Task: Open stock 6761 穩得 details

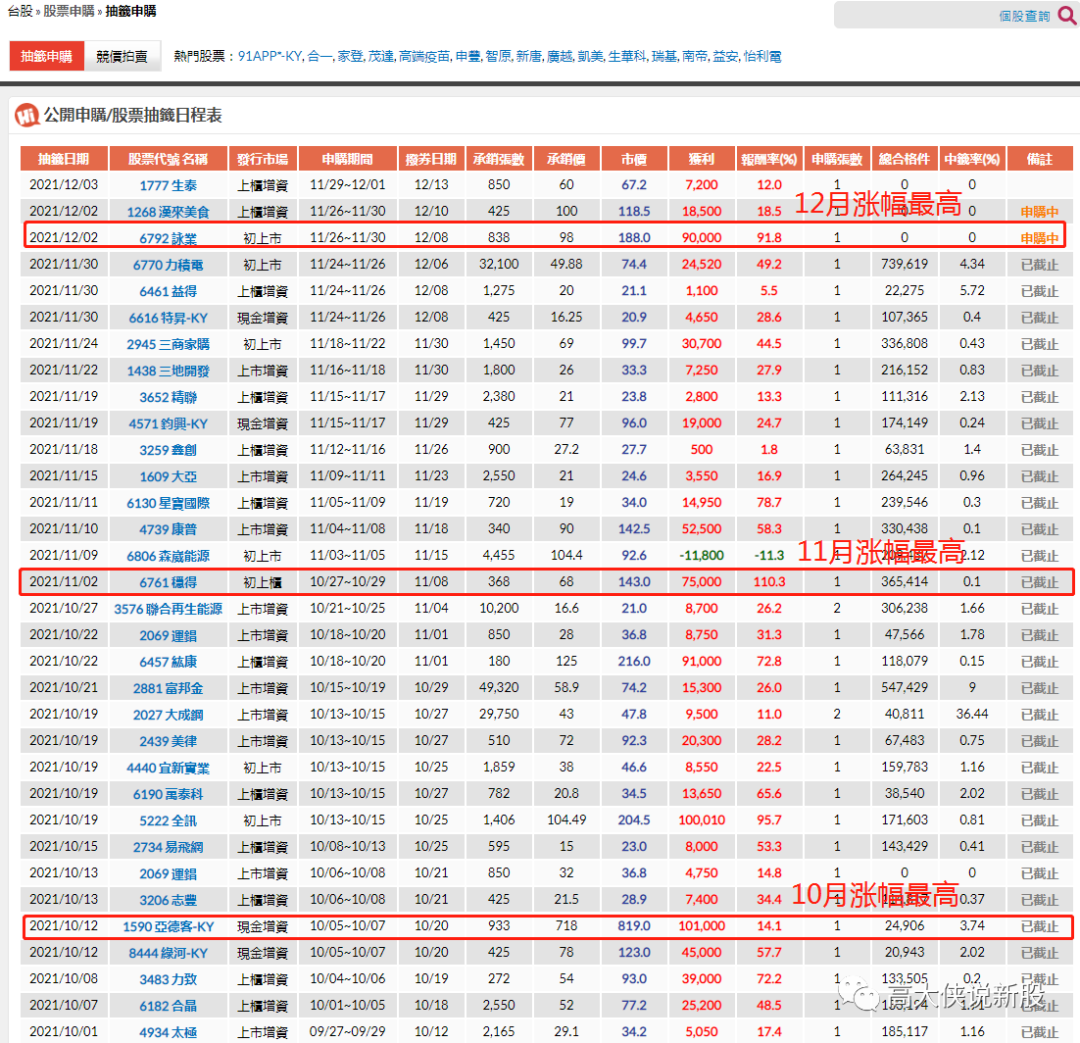Action: [x=168, y=582]
